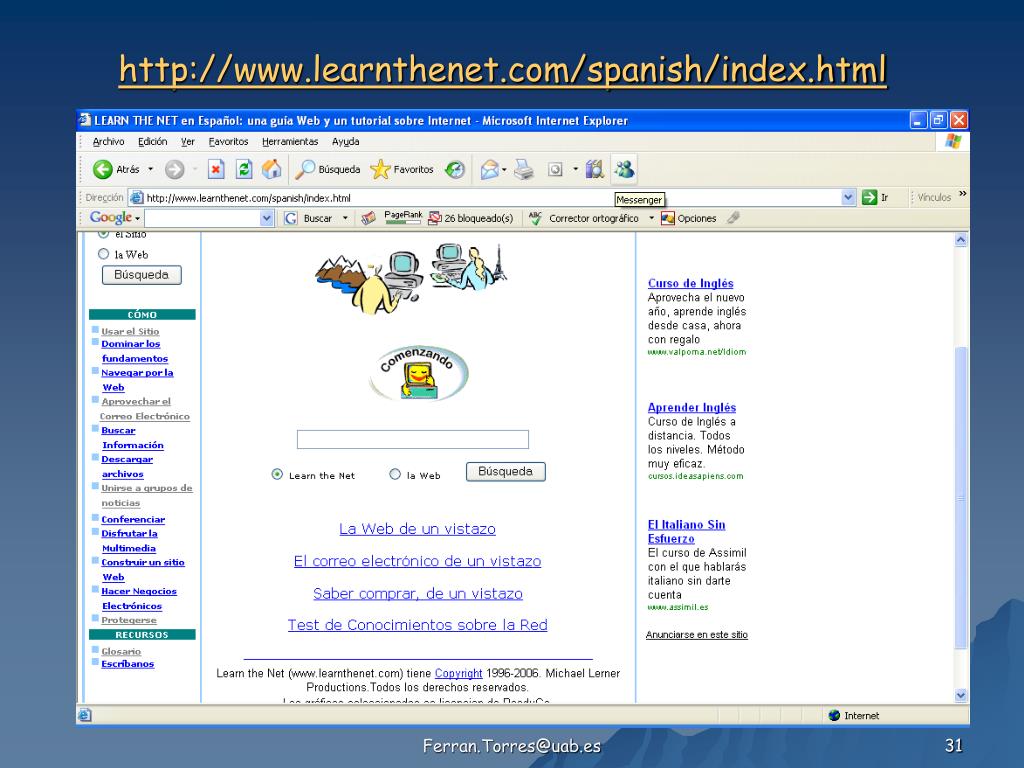Click the Research books icon in toolbar
The width and height of the screenshot is (1024, 768).
(594, 170)
